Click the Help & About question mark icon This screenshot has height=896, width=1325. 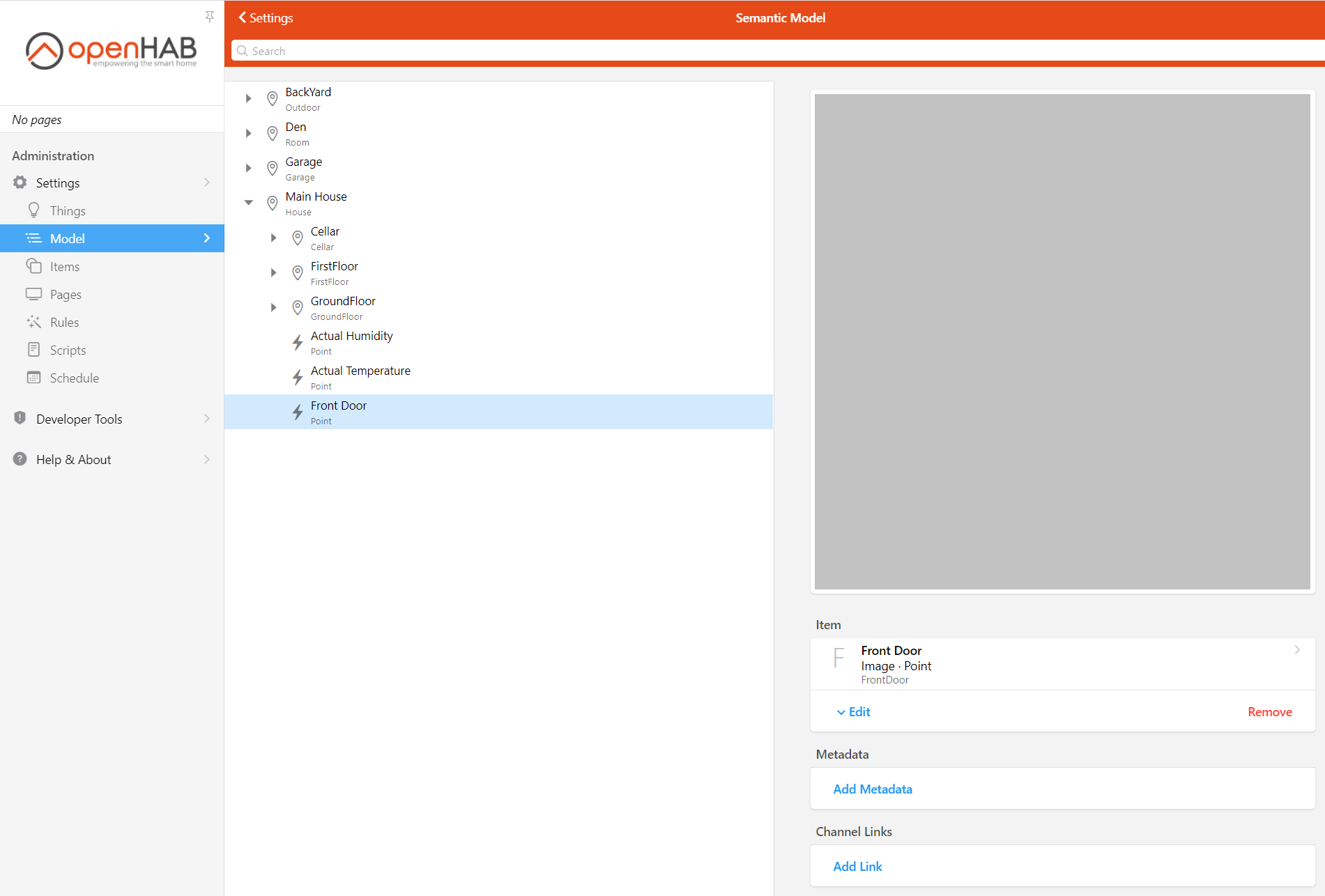point(20,459)
